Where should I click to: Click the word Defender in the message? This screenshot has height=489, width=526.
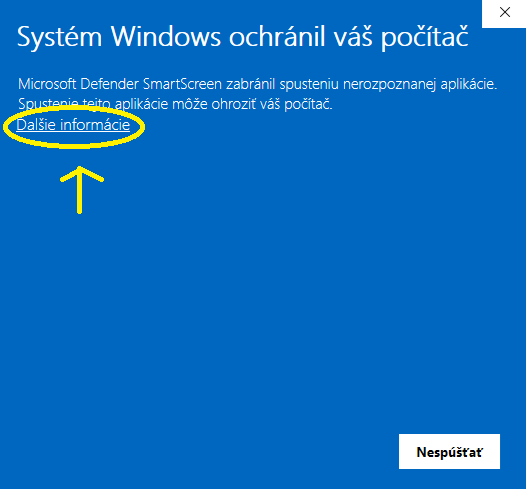coord(109,84)
